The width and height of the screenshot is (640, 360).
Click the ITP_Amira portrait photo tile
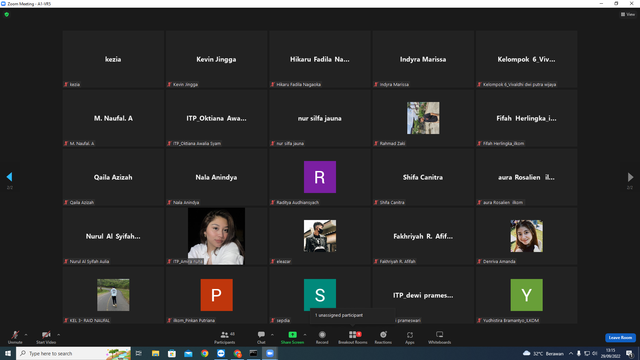(216, 236)
